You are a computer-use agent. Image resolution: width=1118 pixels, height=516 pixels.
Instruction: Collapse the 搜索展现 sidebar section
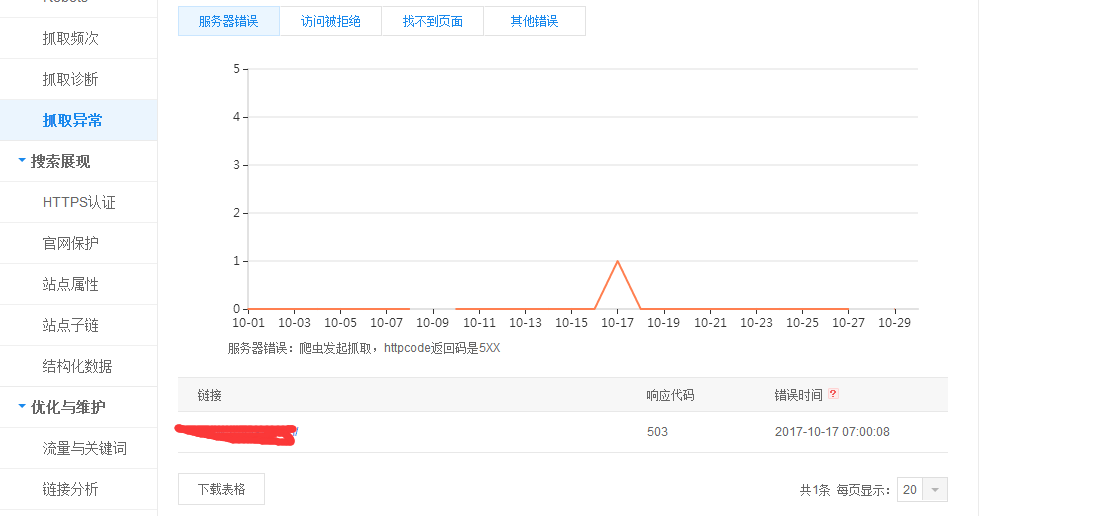coord(60,161)
